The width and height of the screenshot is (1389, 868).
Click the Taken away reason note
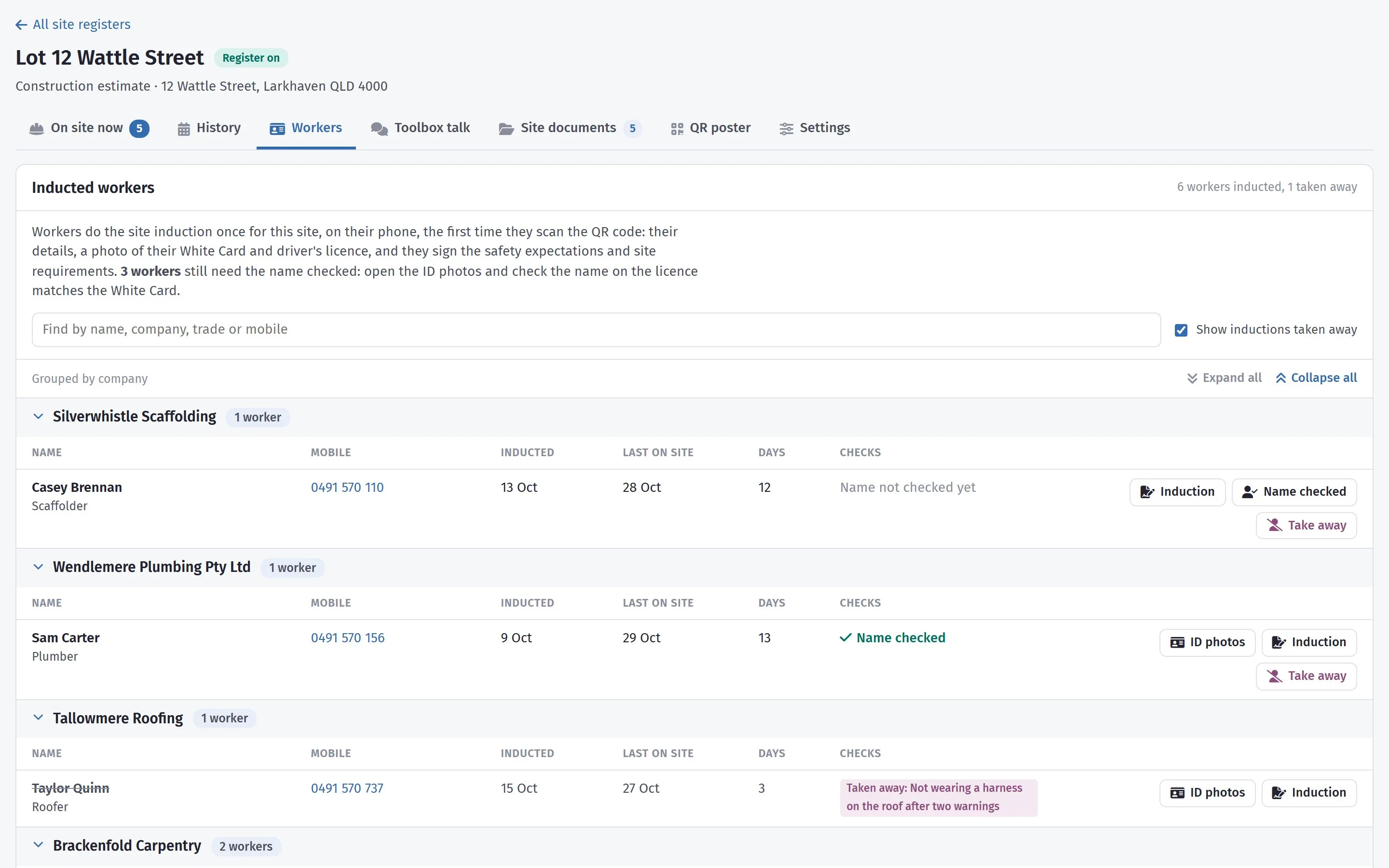939,798
